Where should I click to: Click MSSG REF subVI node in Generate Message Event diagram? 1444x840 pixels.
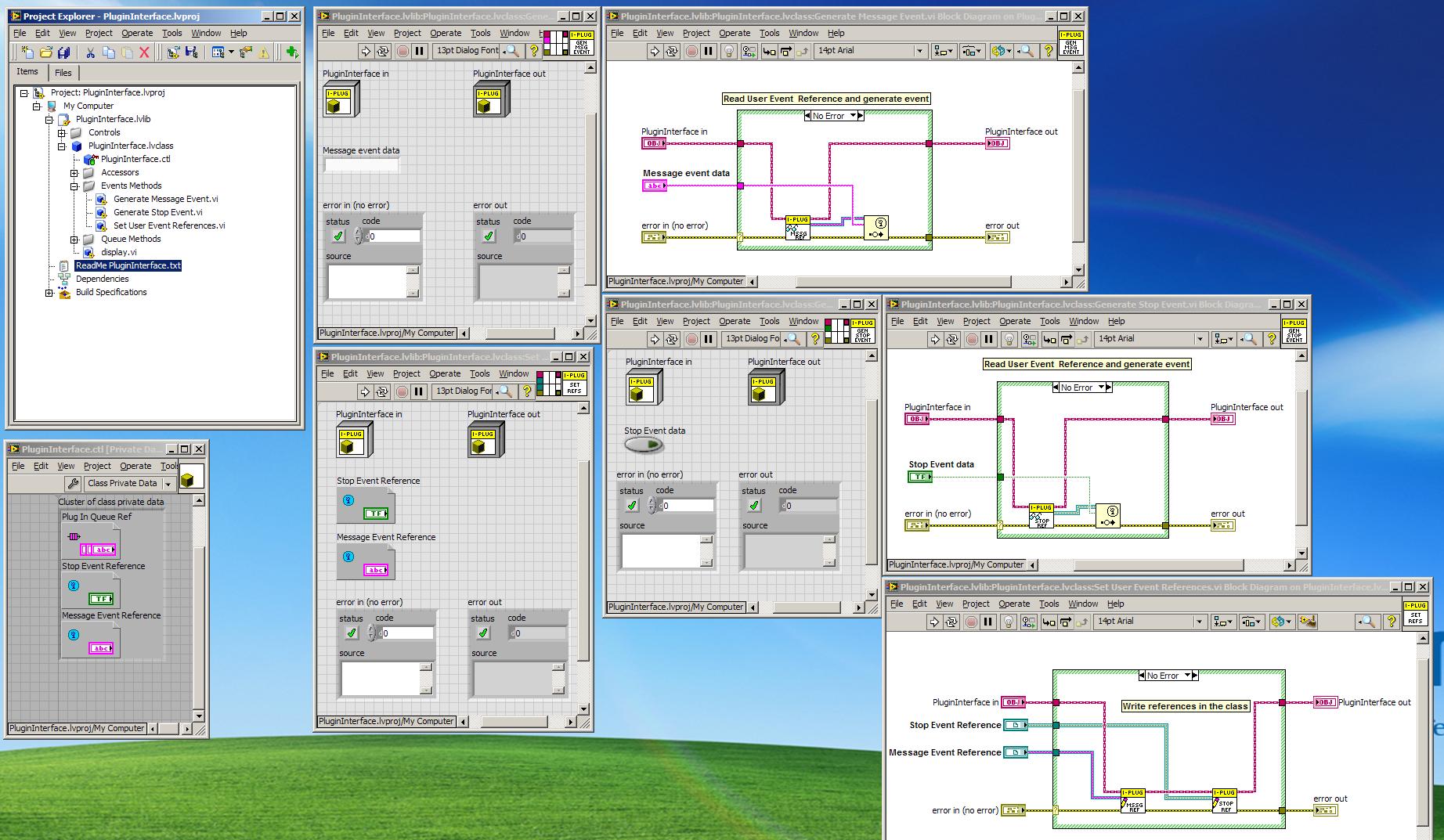click(x=798, y=228)
